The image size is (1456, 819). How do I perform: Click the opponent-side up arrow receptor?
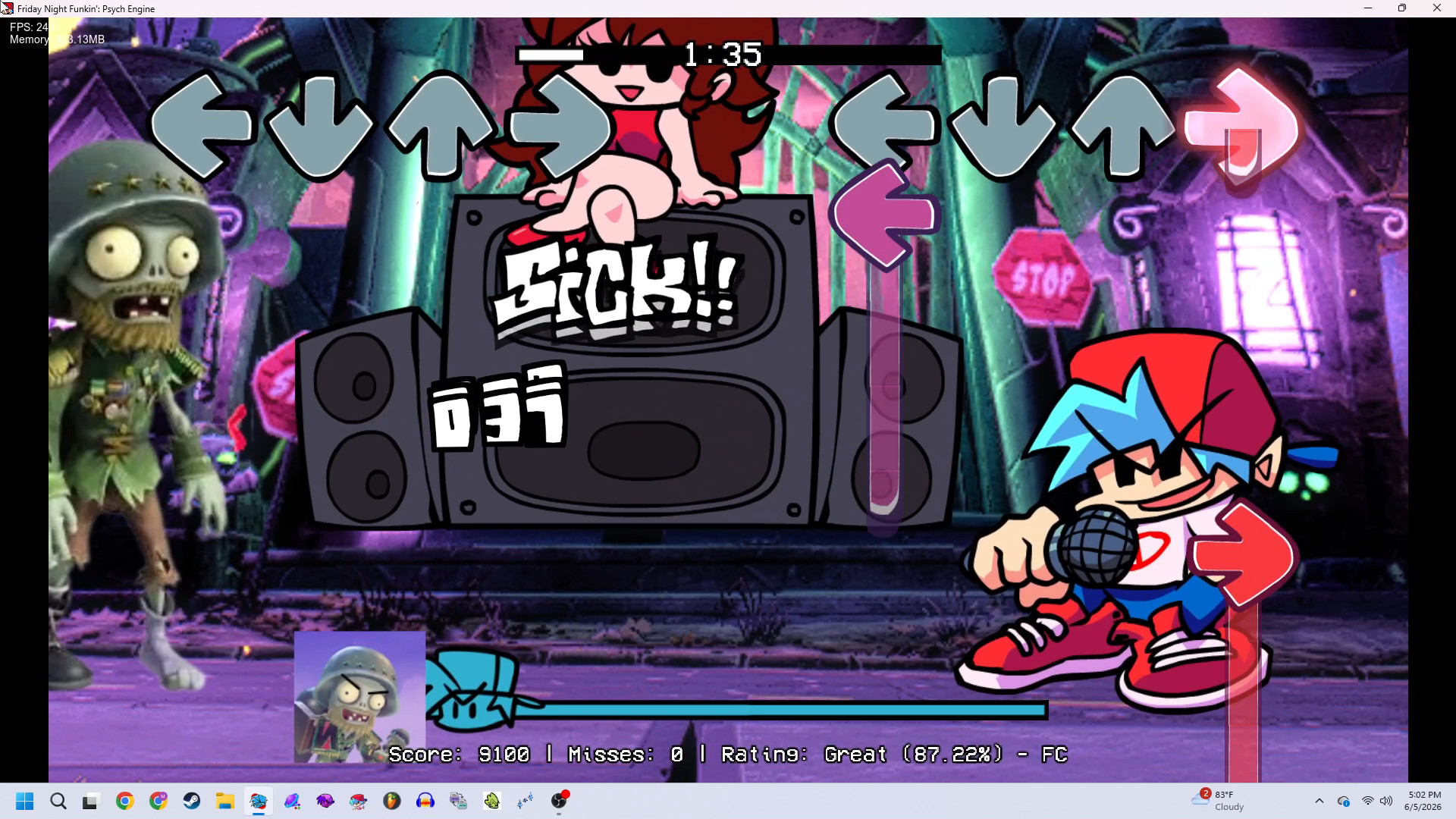pos(441,127)
